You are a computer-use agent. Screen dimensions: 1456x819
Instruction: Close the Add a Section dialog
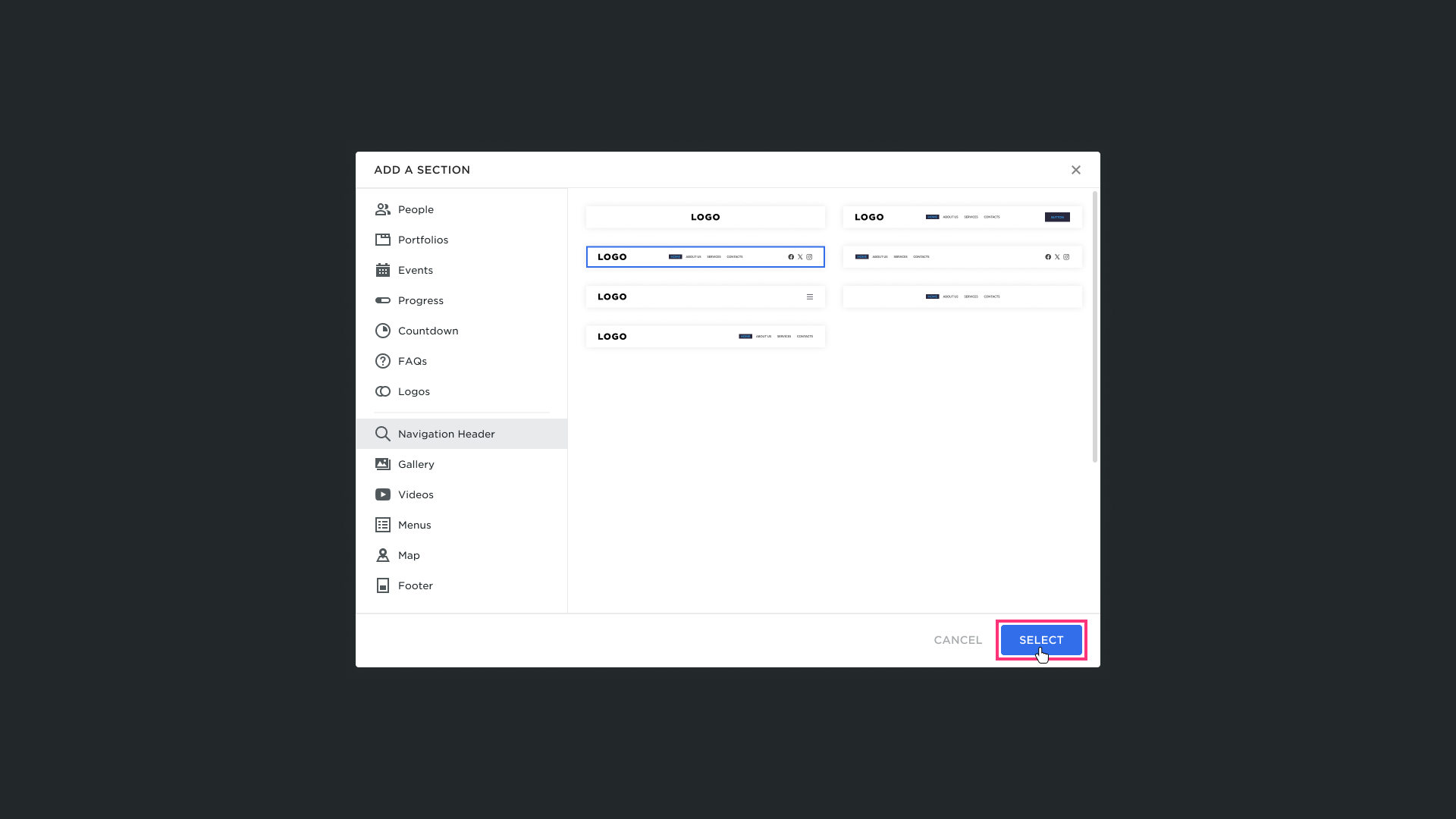click(1075, 170)
